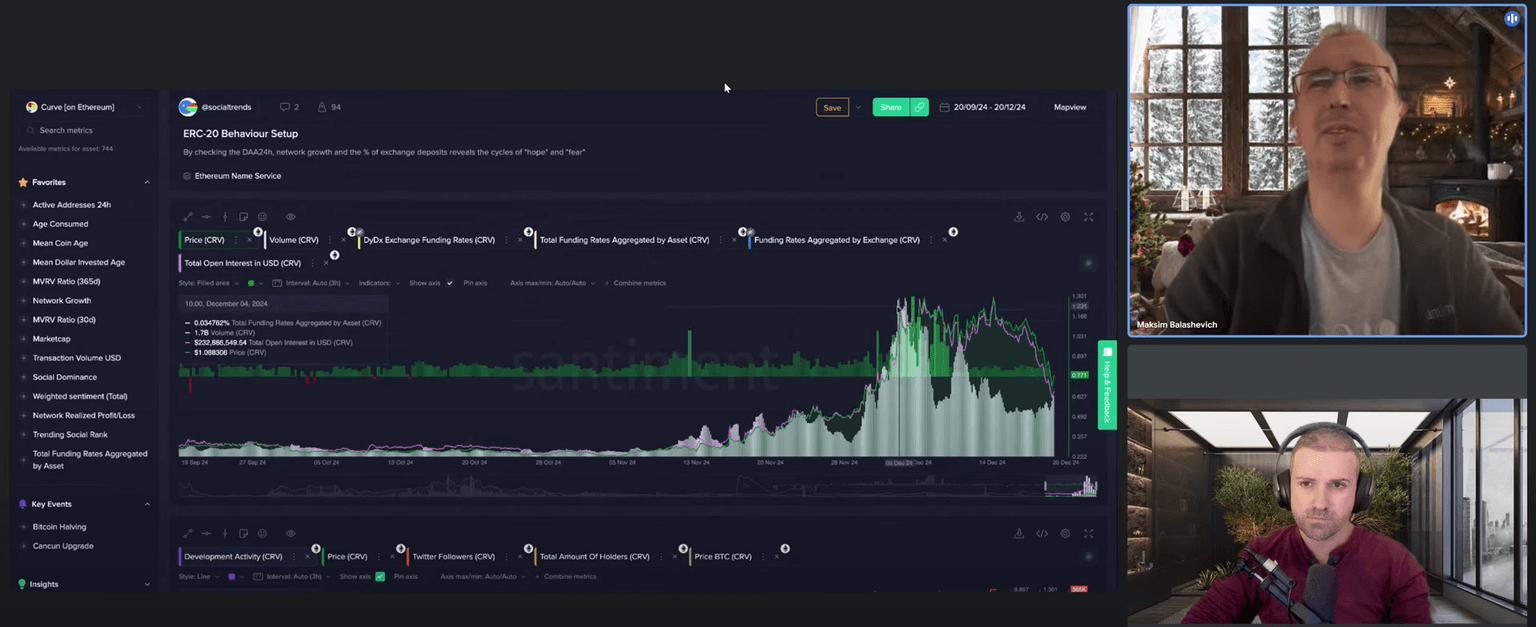The image size is (1536, 627).
Task: Open the green color swatch picker
Action: coord(252,283)
